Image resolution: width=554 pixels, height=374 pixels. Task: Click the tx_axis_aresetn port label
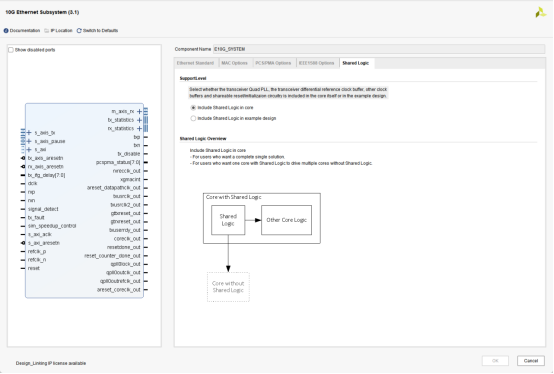[46, 158]
